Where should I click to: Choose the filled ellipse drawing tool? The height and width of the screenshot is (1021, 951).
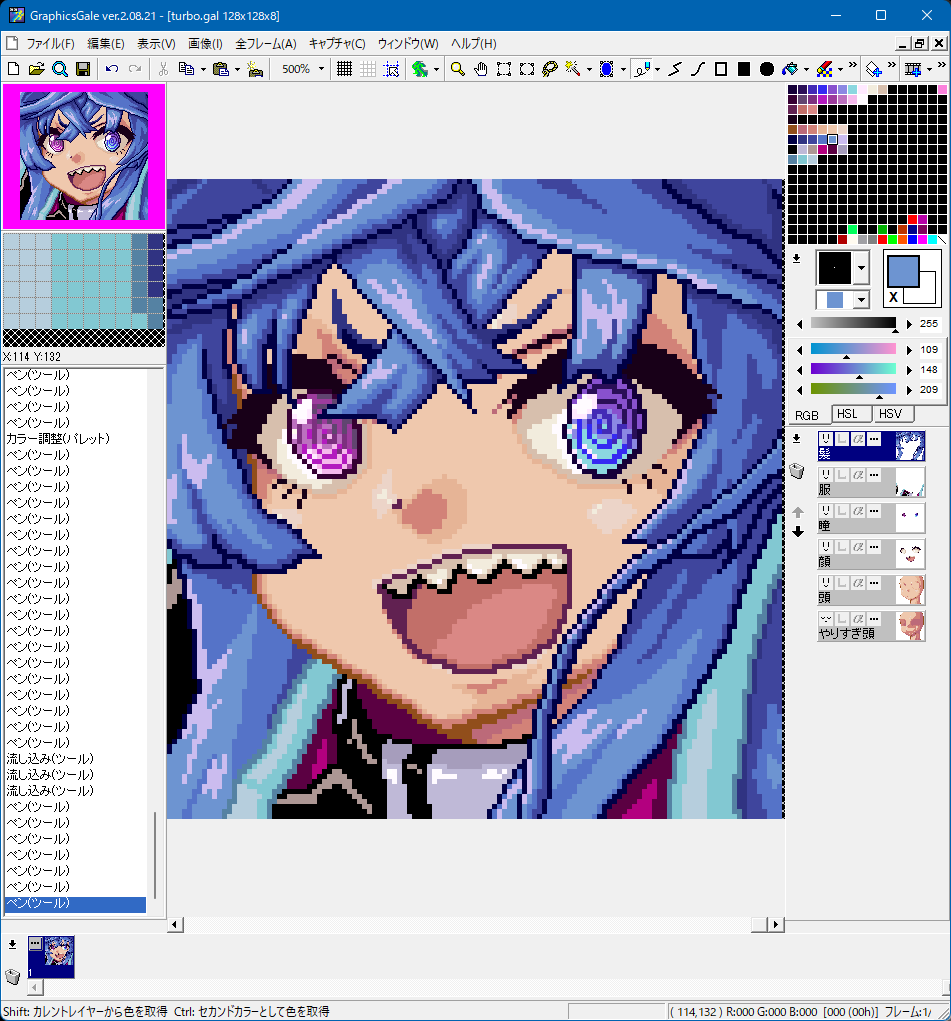767,69
